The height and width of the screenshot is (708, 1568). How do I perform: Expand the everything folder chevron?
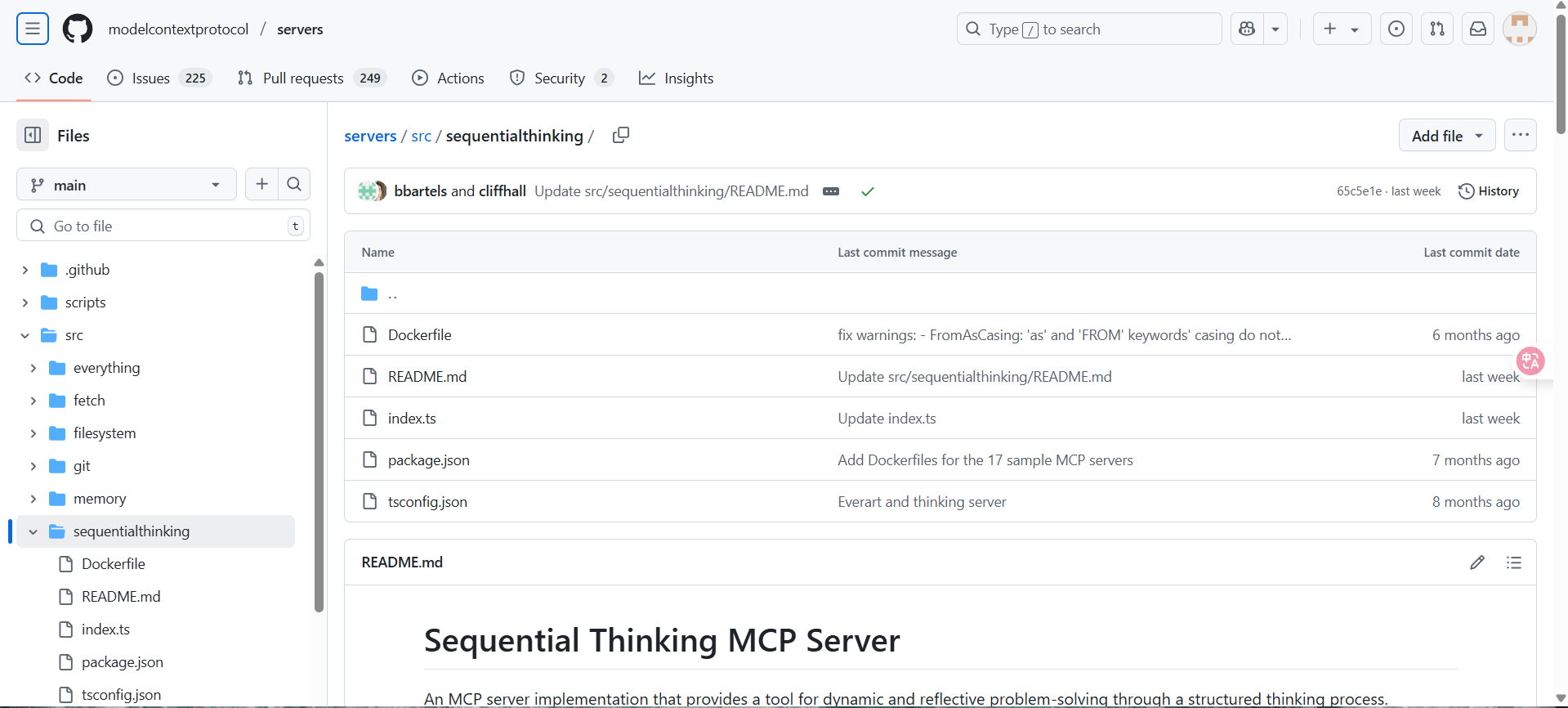tap(33, 368)
